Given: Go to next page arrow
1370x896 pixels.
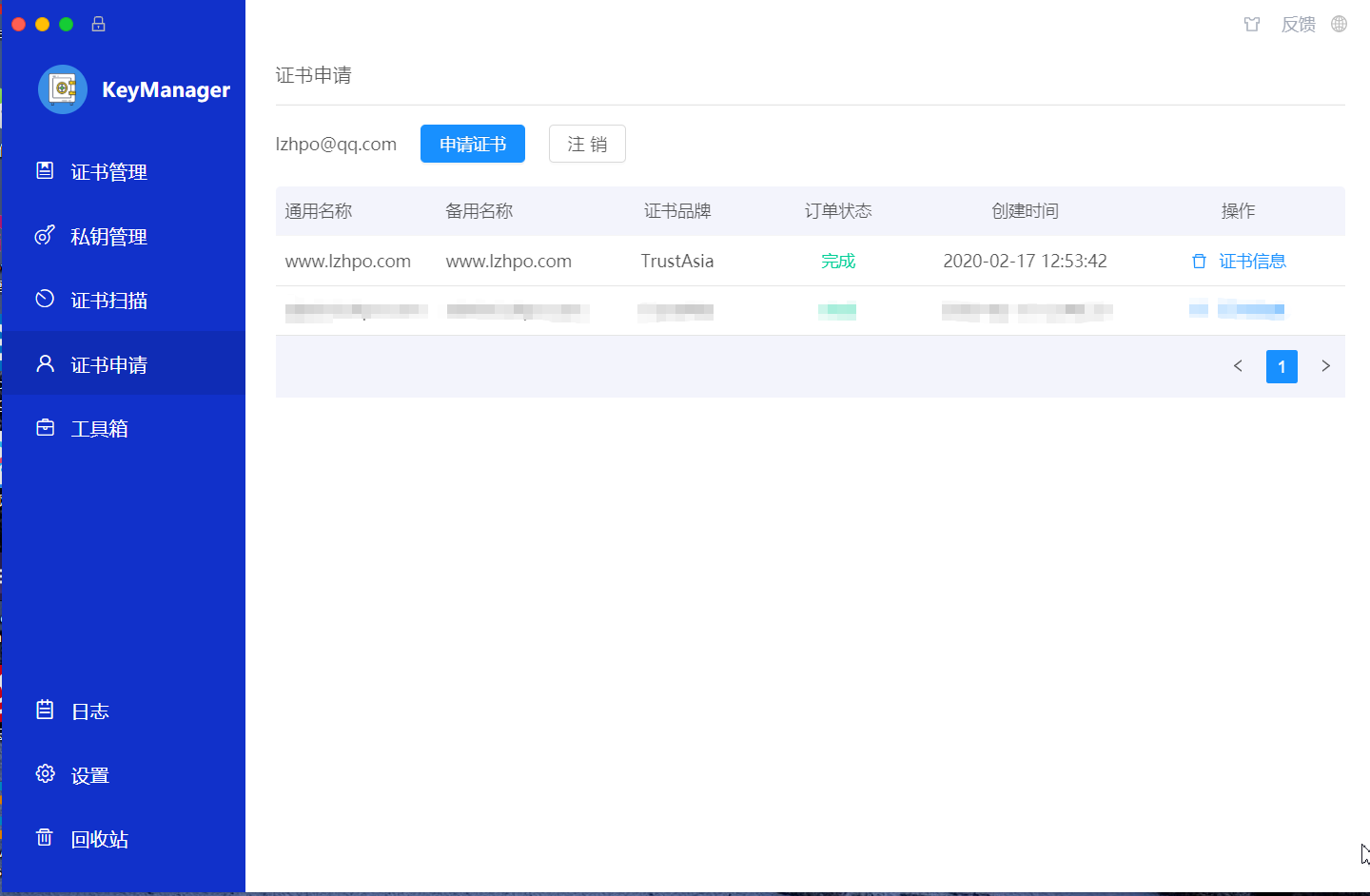Looking at the screenshot, I should [1325, 366].
